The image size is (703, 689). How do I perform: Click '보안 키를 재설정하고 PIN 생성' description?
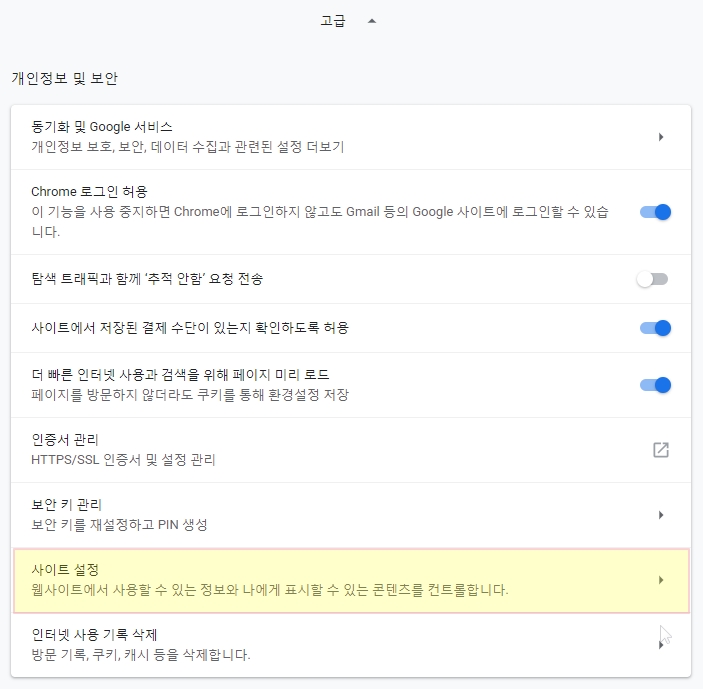[x=119, y=525]
